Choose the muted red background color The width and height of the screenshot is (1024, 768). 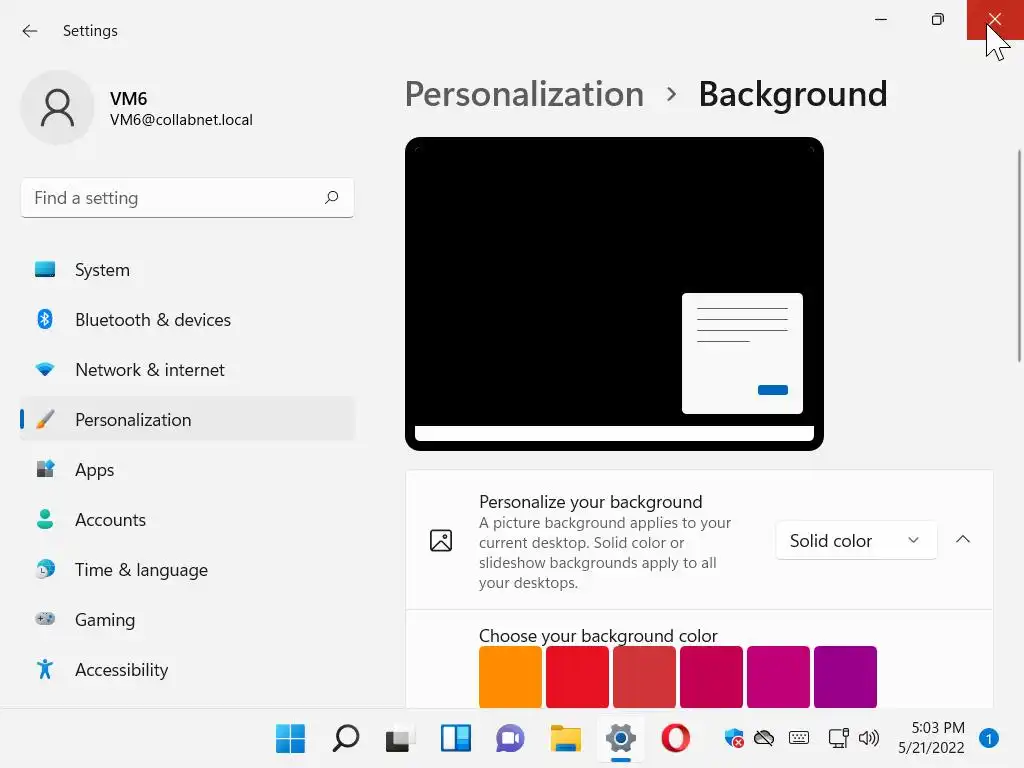point(644,677)
